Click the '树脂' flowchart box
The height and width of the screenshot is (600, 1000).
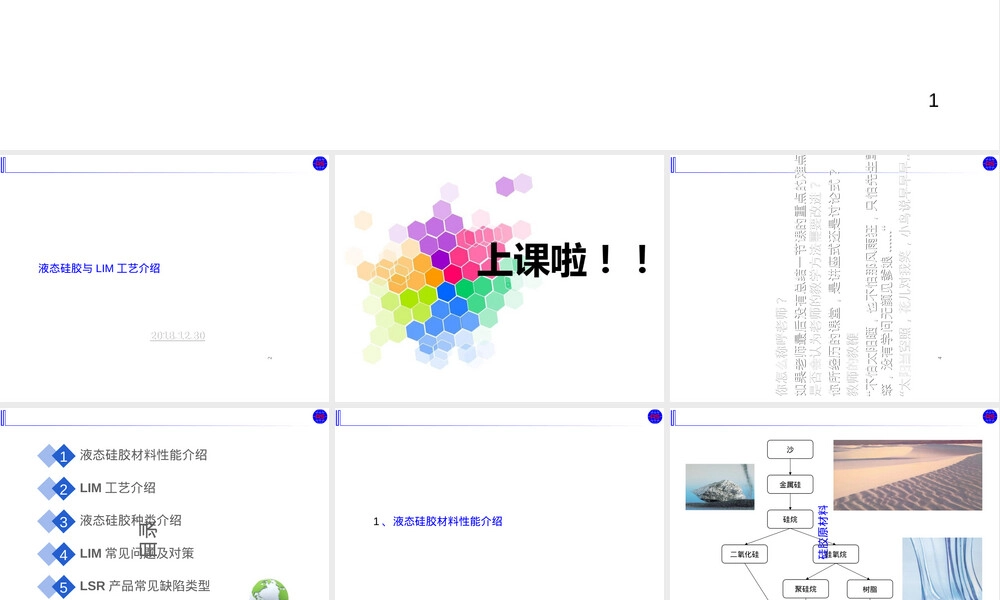(x=870, y=589)
